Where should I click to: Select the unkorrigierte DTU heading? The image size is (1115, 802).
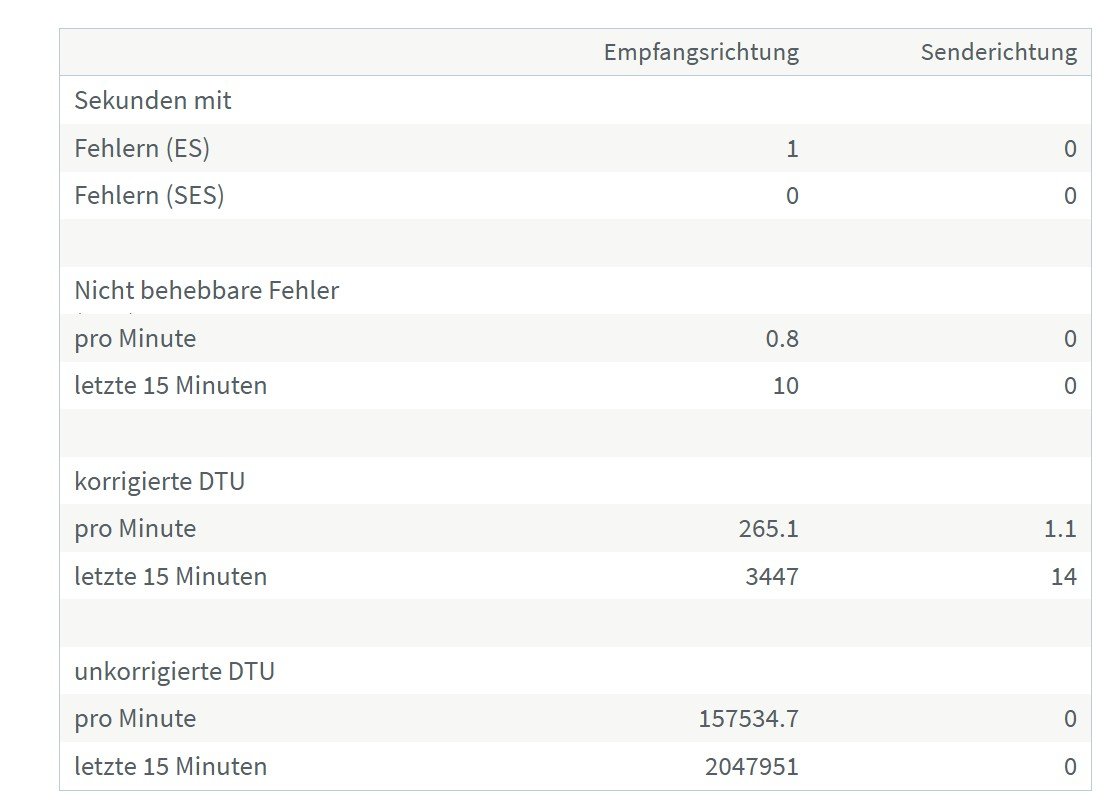pyautogui.click(x=175, y=671)
